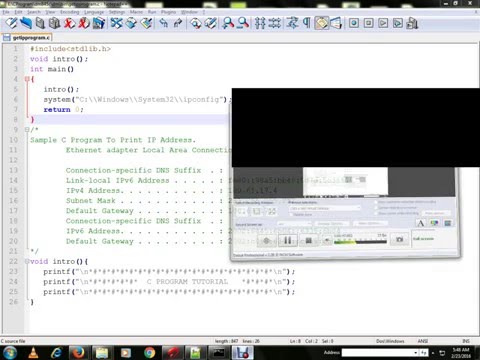Select the getipprogram.c document tab
Screen dimensions: 480x360
(x=27, y=38)
